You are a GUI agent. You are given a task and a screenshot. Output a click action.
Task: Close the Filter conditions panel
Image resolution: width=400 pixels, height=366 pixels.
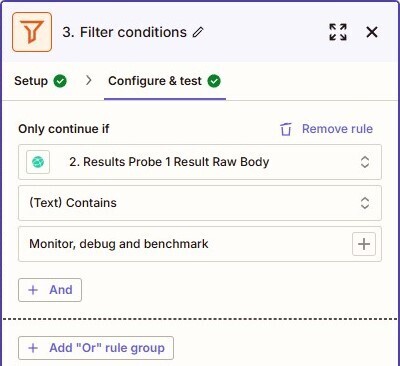tap(372, 32)
